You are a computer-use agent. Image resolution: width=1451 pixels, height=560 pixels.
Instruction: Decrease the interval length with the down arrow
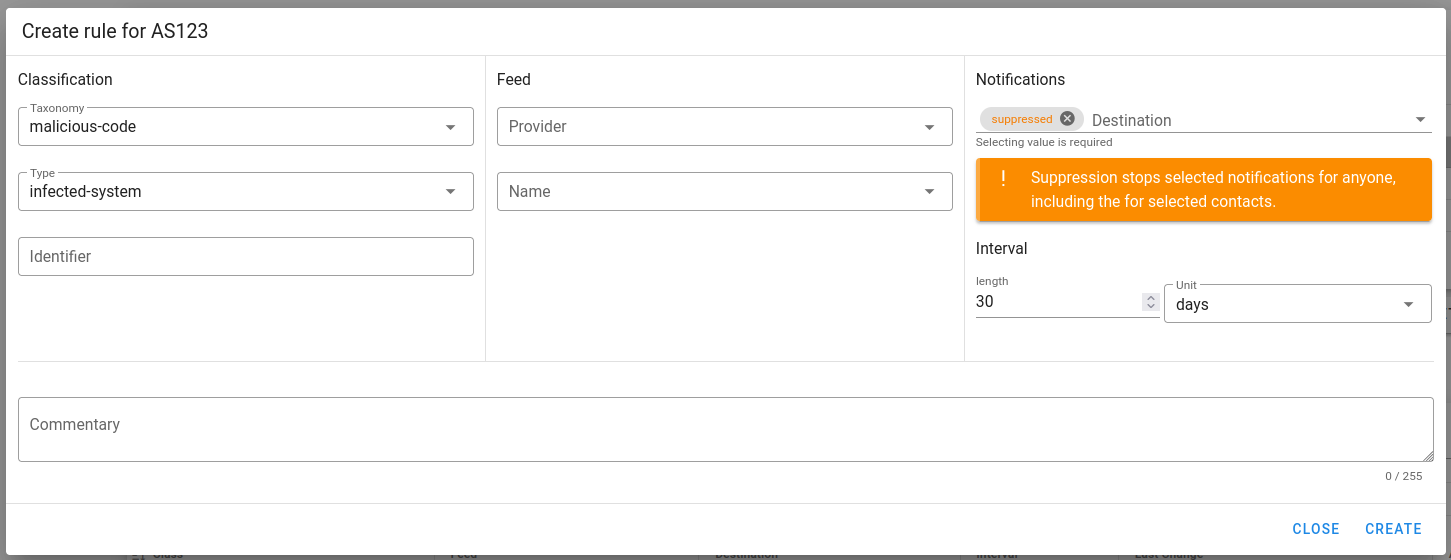(x=1151, y=307)
